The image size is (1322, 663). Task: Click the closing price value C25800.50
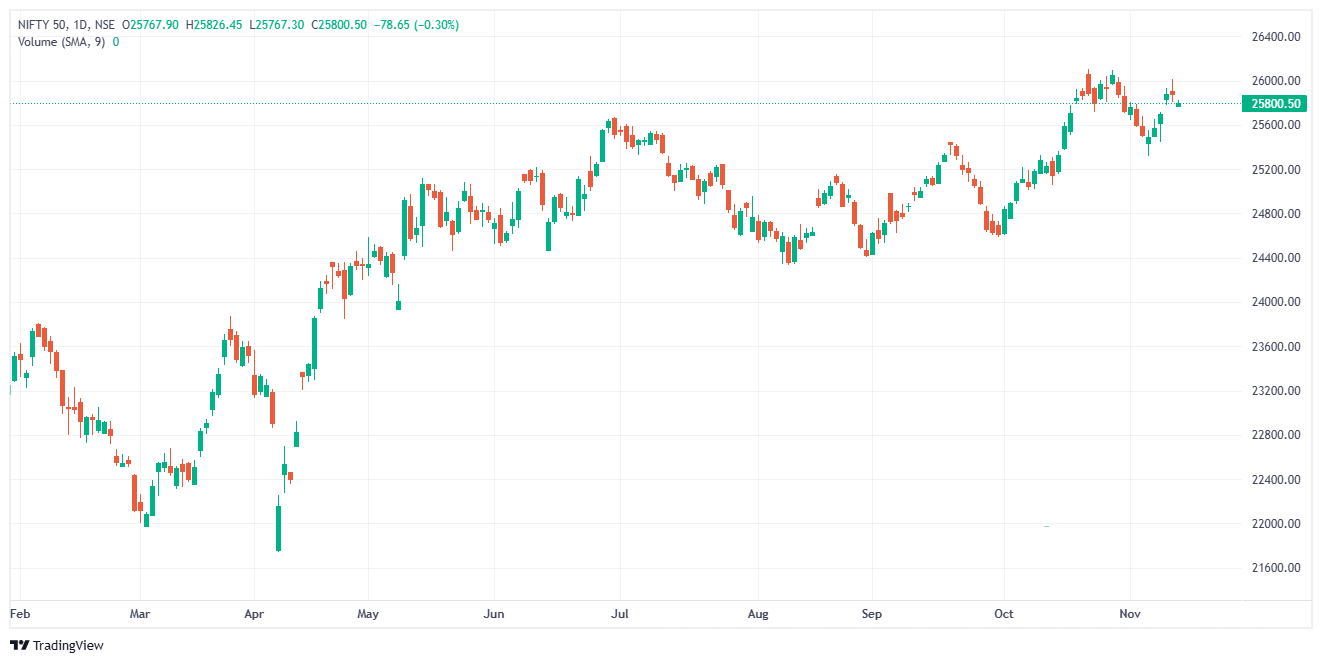[x=339, y=25]
